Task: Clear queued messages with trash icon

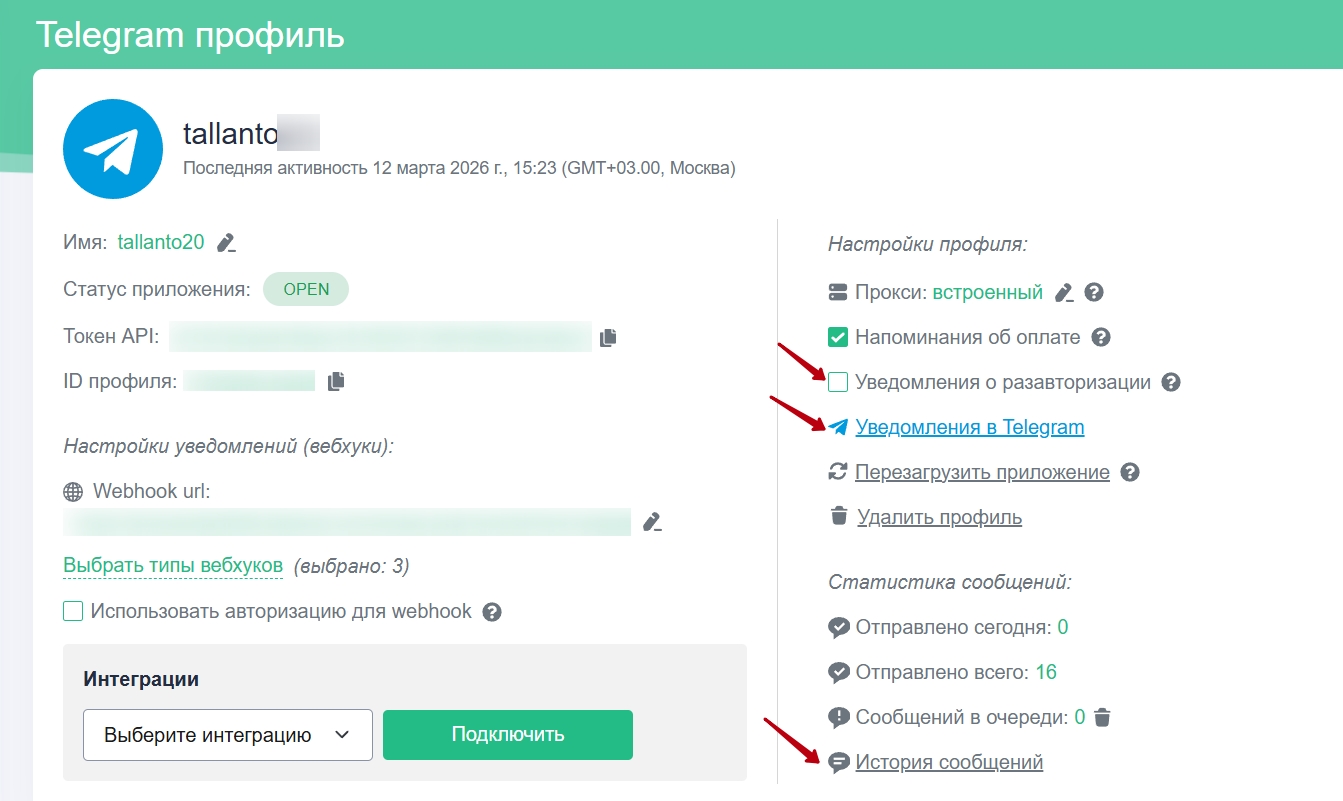Action: click(1102, 717)
